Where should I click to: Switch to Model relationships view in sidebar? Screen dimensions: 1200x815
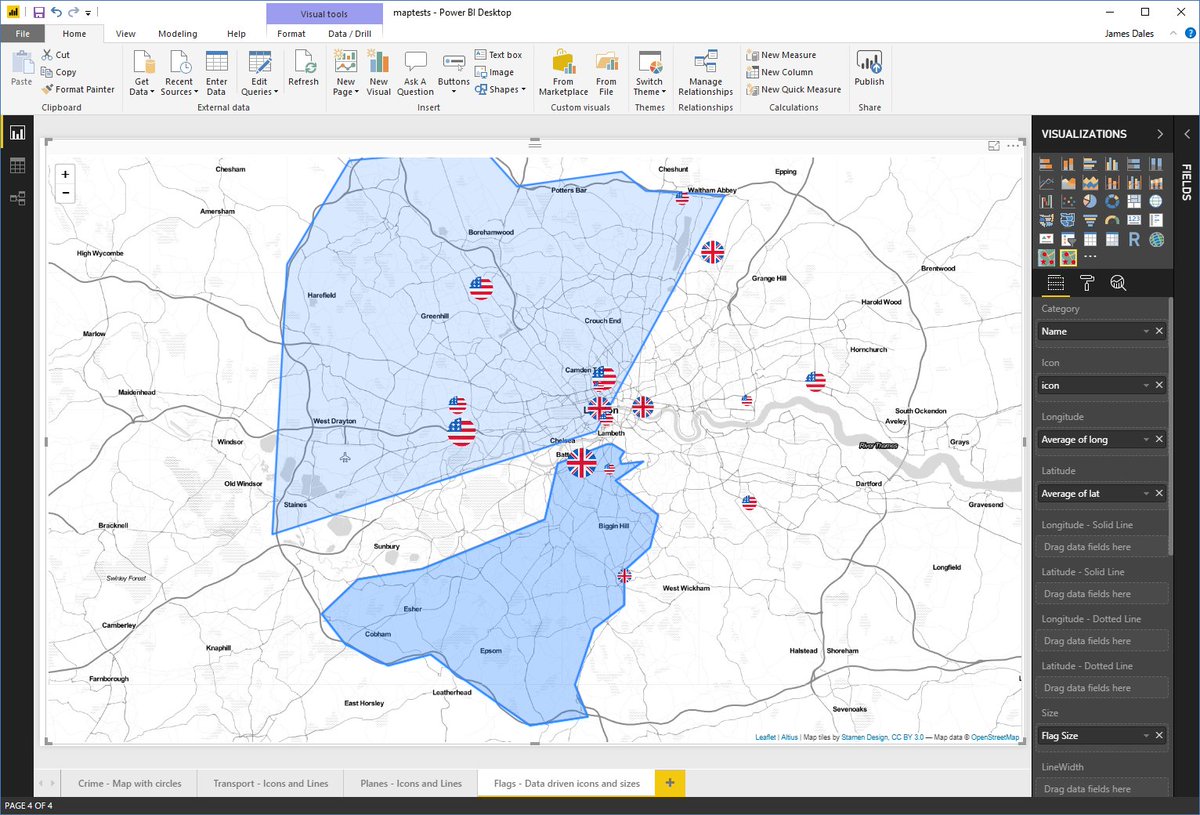17,198
